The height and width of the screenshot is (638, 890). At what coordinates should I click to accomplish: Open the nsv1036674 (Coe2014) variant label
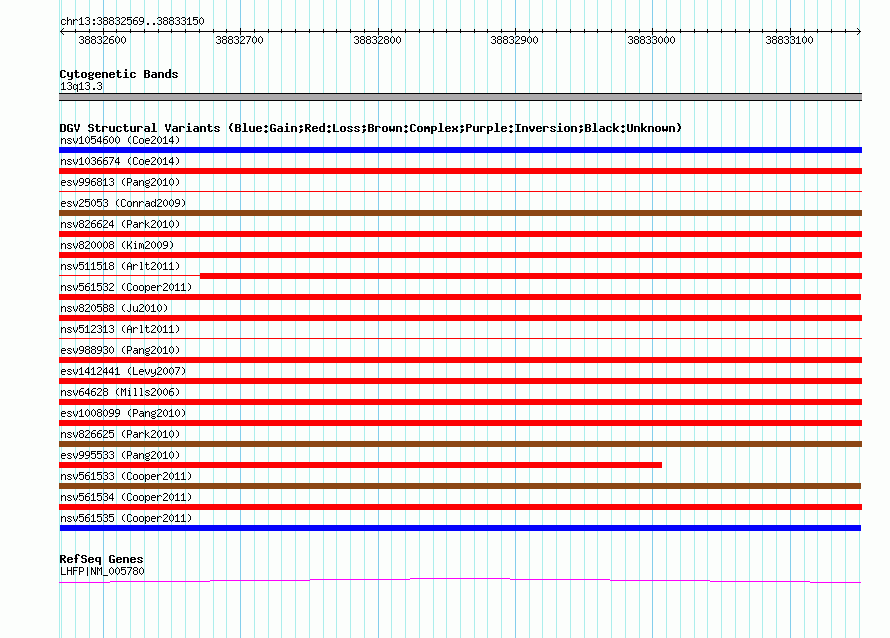coord(120,161)
